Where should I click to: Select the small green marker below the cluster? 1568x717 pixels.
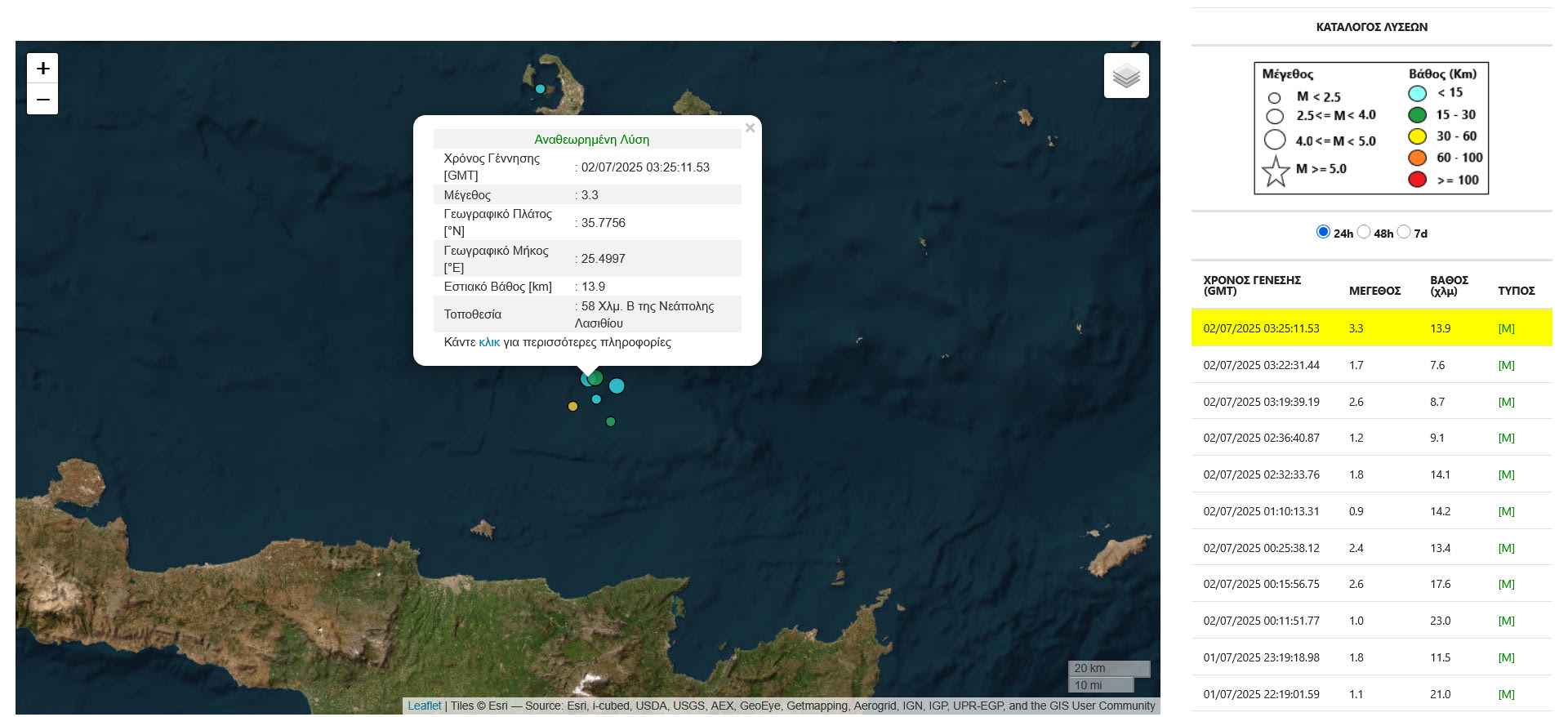click(x=610, y=422)
